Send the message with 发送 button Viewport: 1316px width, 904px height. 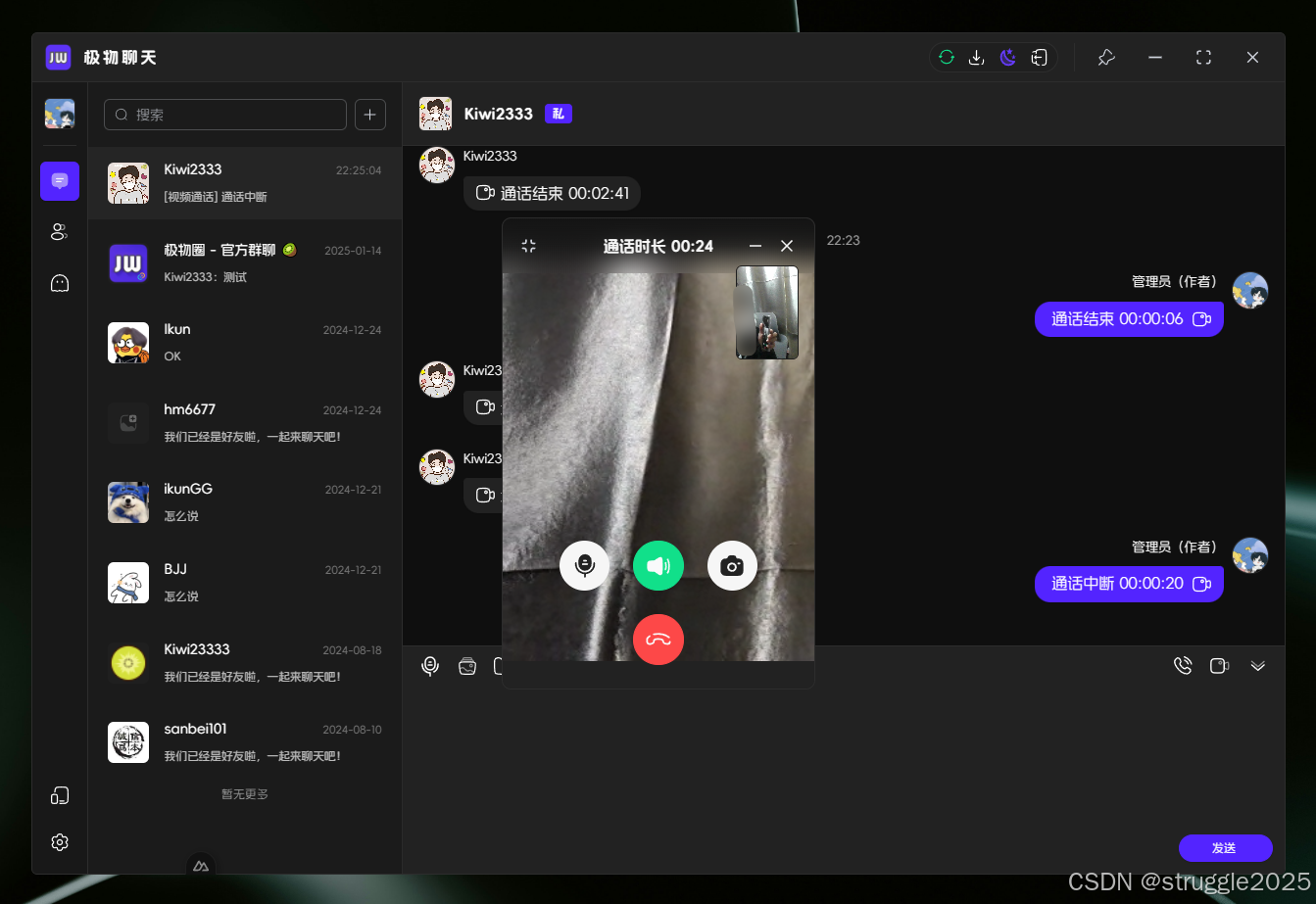(1225, 848)
